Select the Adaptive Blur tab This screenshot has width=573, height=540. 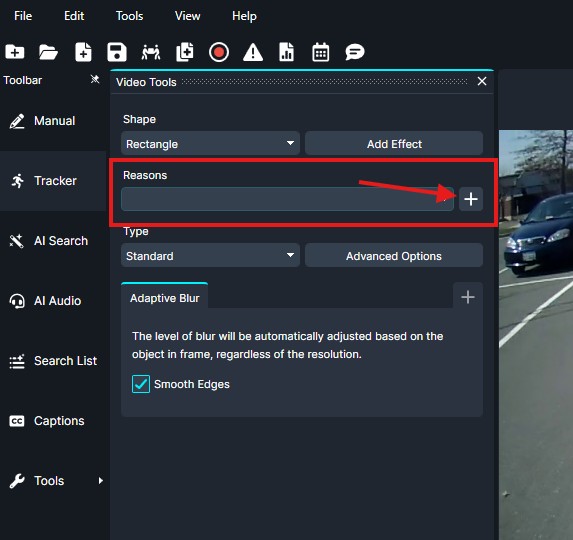coord(164,298)
